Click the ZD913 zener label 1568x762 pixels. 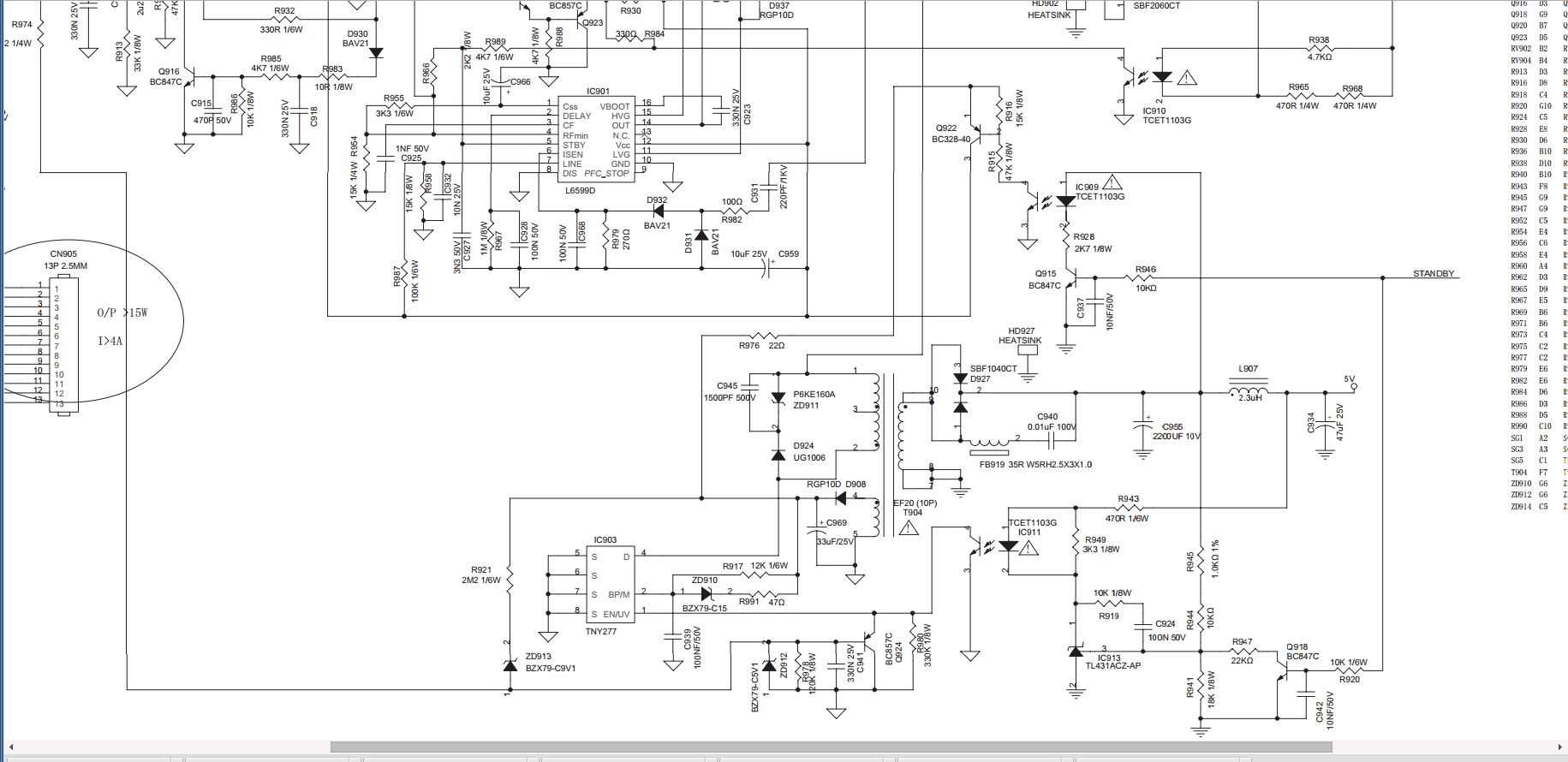[x=539, y=657]
